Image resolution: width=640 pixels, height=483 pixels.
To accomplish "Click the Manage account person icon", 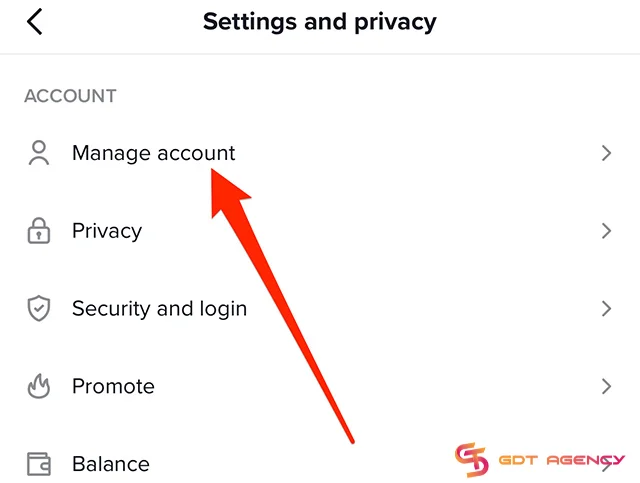I will click(x=38, y=153).
